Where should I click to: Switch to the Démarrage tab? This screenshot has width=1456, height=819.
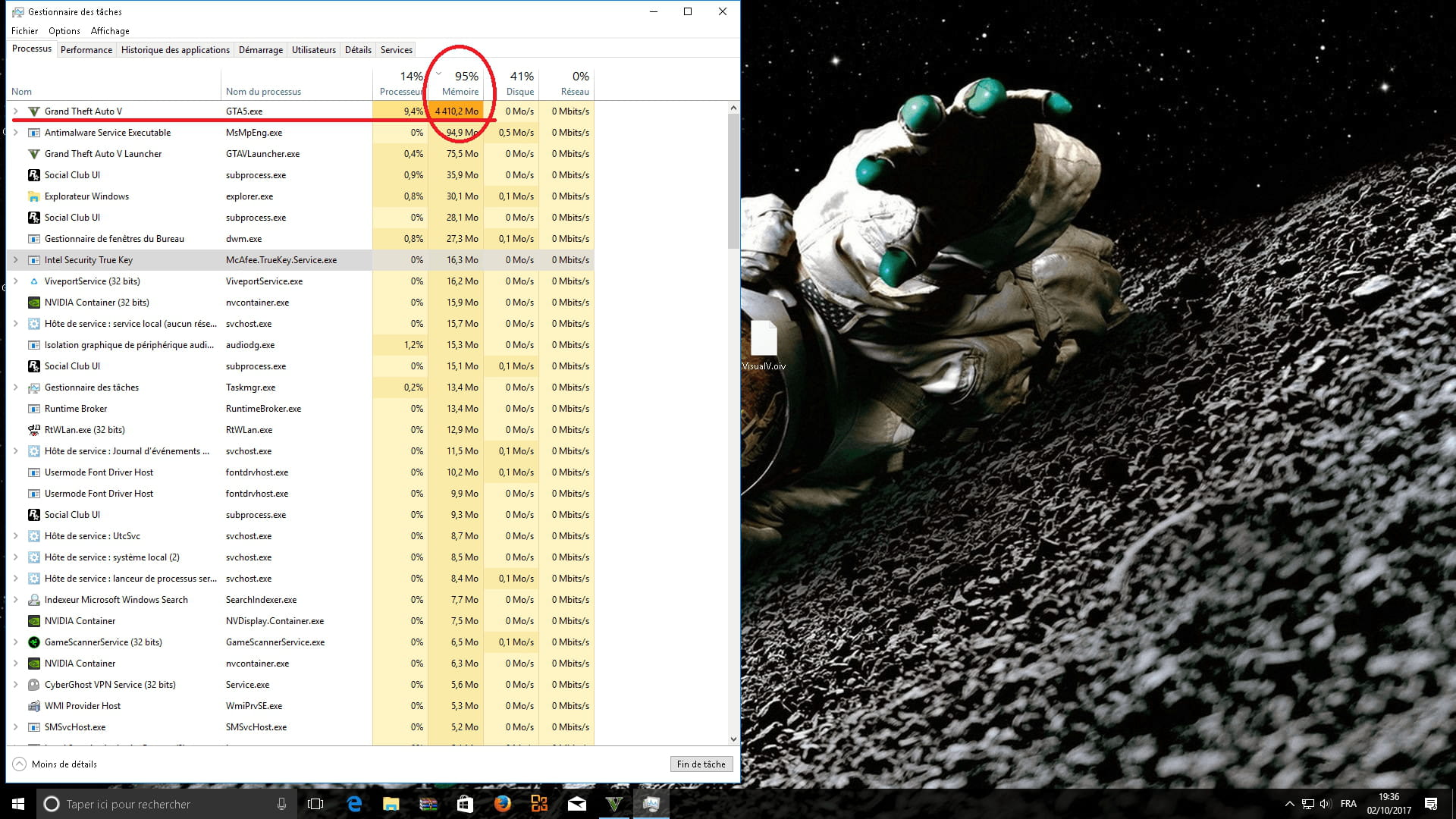[x=261, y=50]
